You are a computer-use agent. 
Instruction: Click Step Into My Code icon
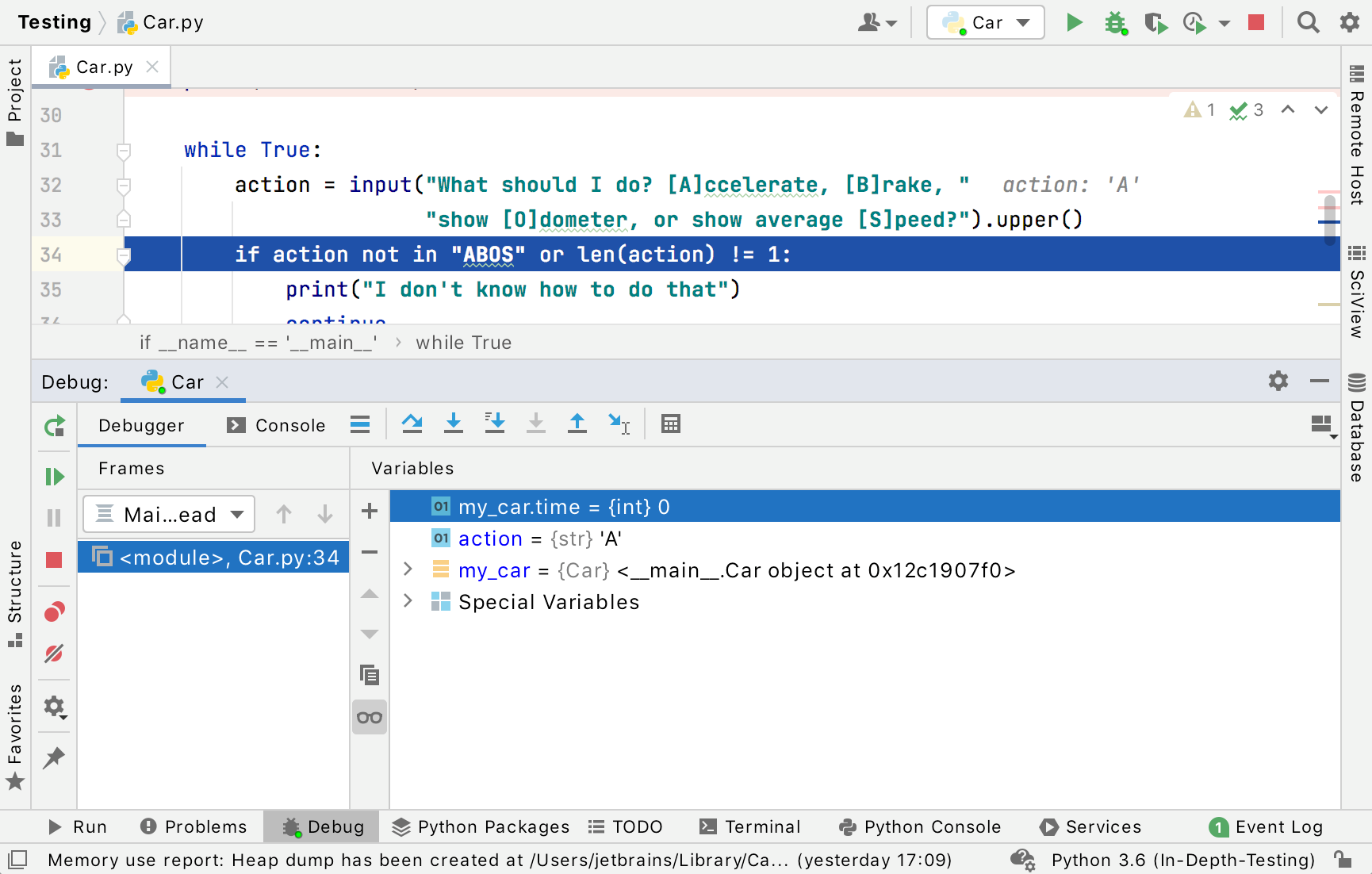tap(495, 424)
